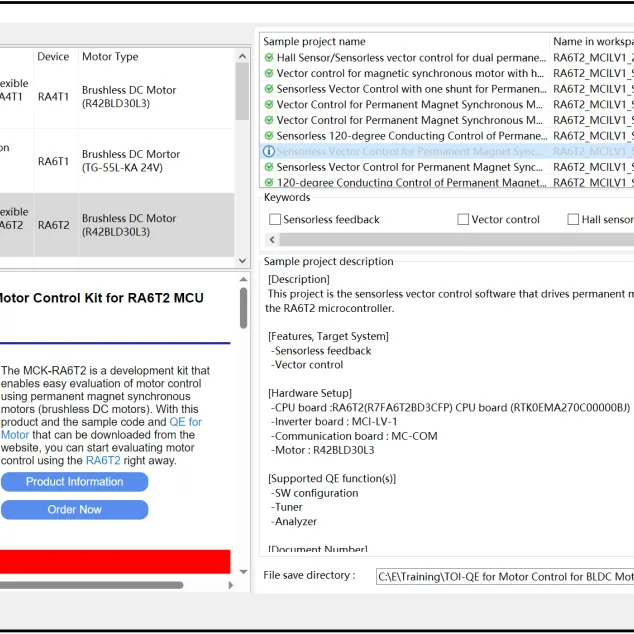Select the highlighted Sensorless Vector Control project row

coord(447,151)
